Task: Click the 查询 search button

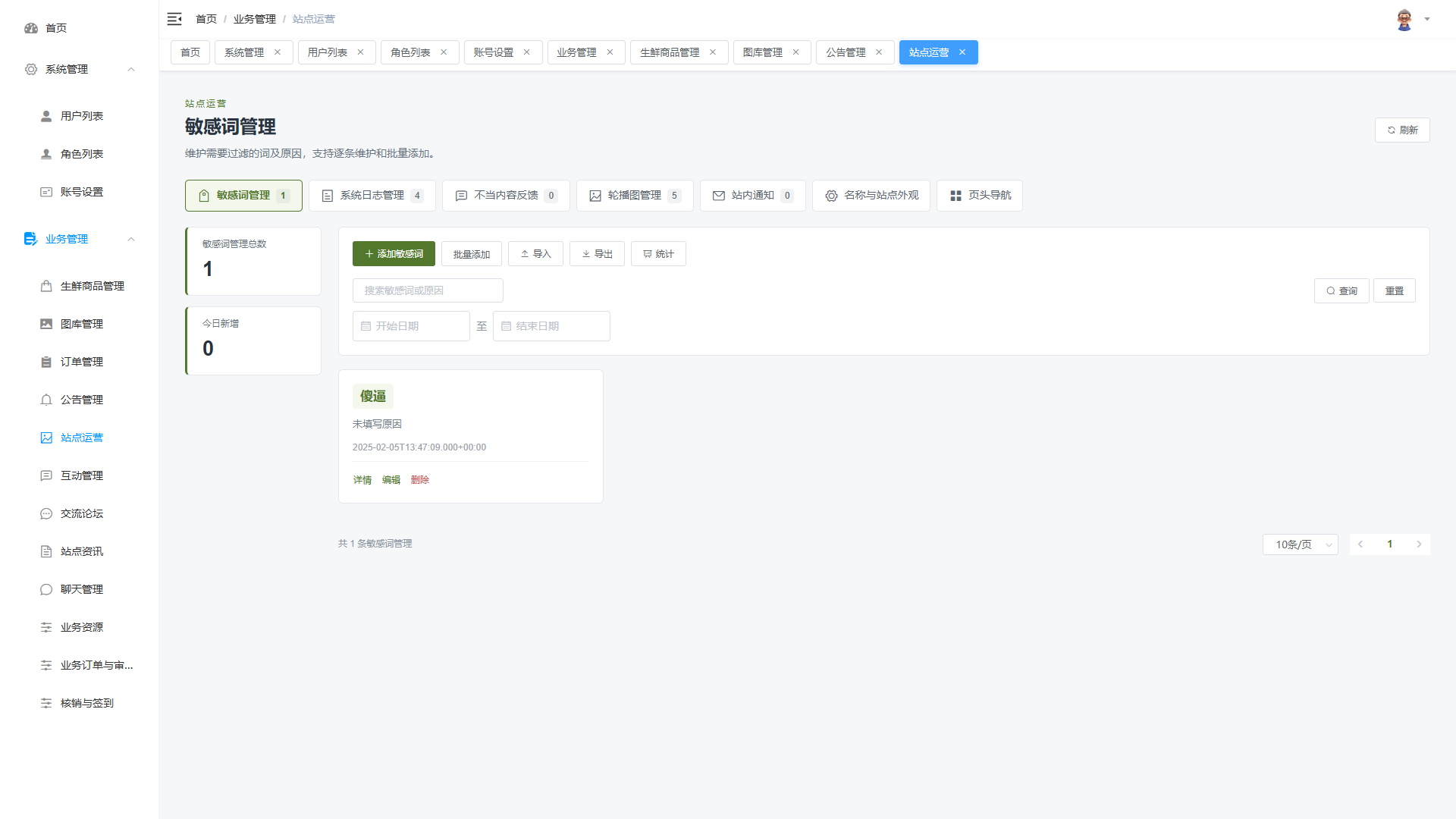Action: pyautogui.click(x=1341, y=290)
